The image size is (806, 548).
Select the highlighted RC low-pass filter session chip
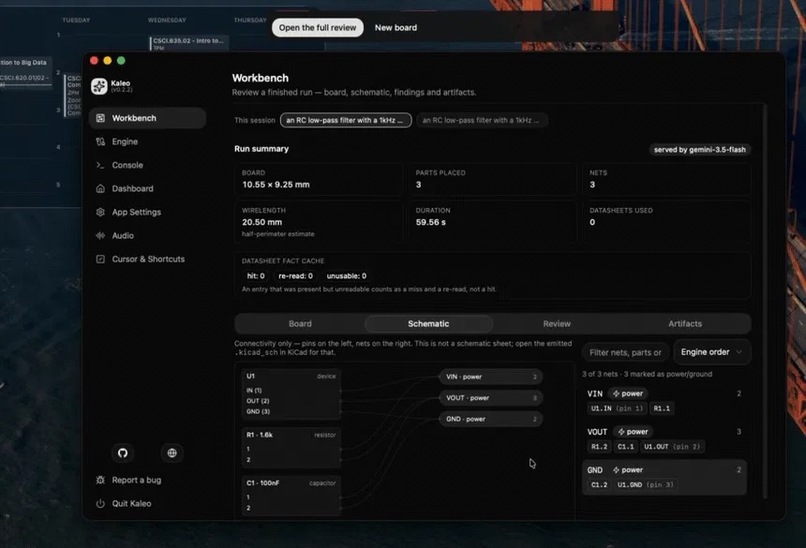[x=346, y=120]
